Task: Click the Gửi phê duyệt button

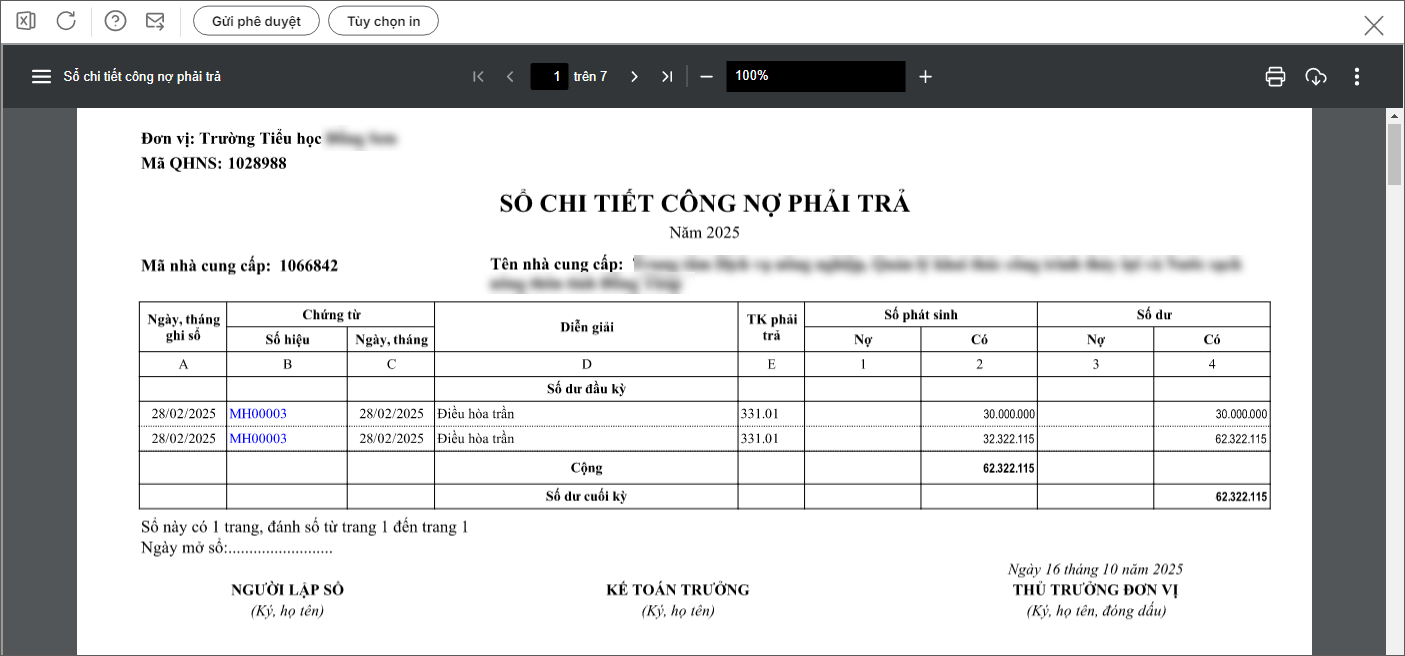Action: point(256,21)
